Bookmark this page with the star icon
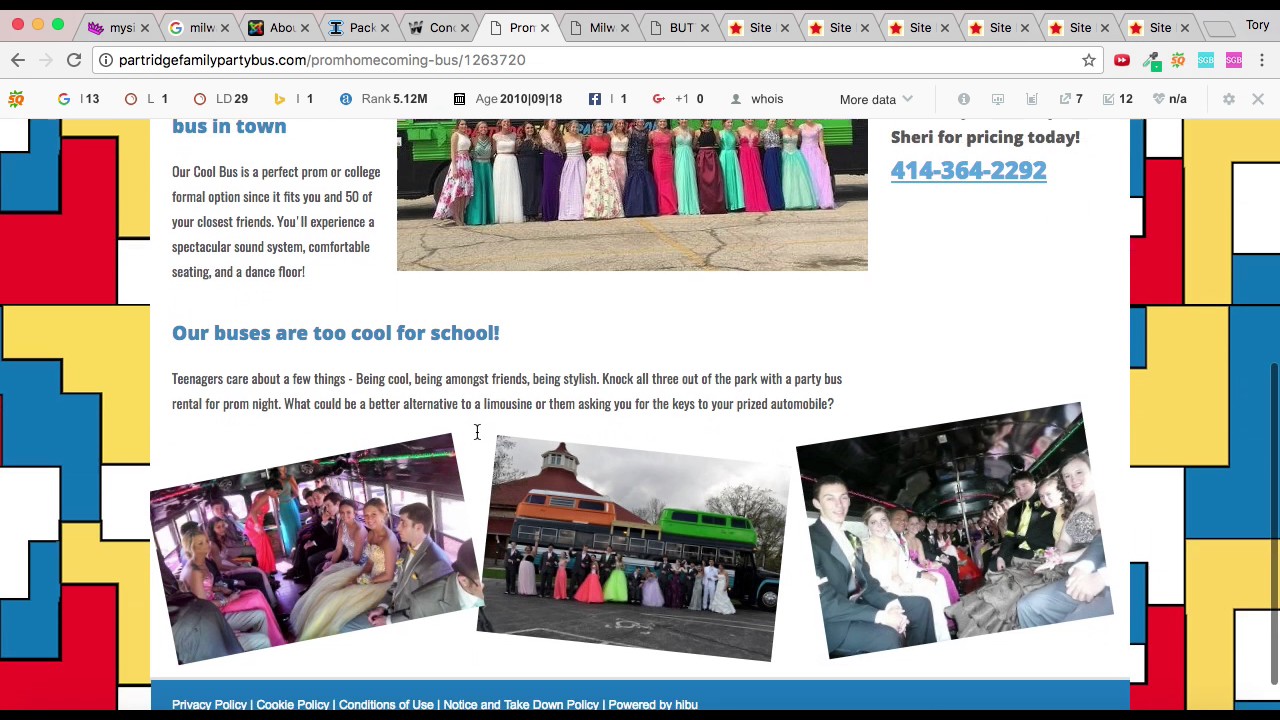The width and height of the screenshot is (1280, 720). [1089, 60]
